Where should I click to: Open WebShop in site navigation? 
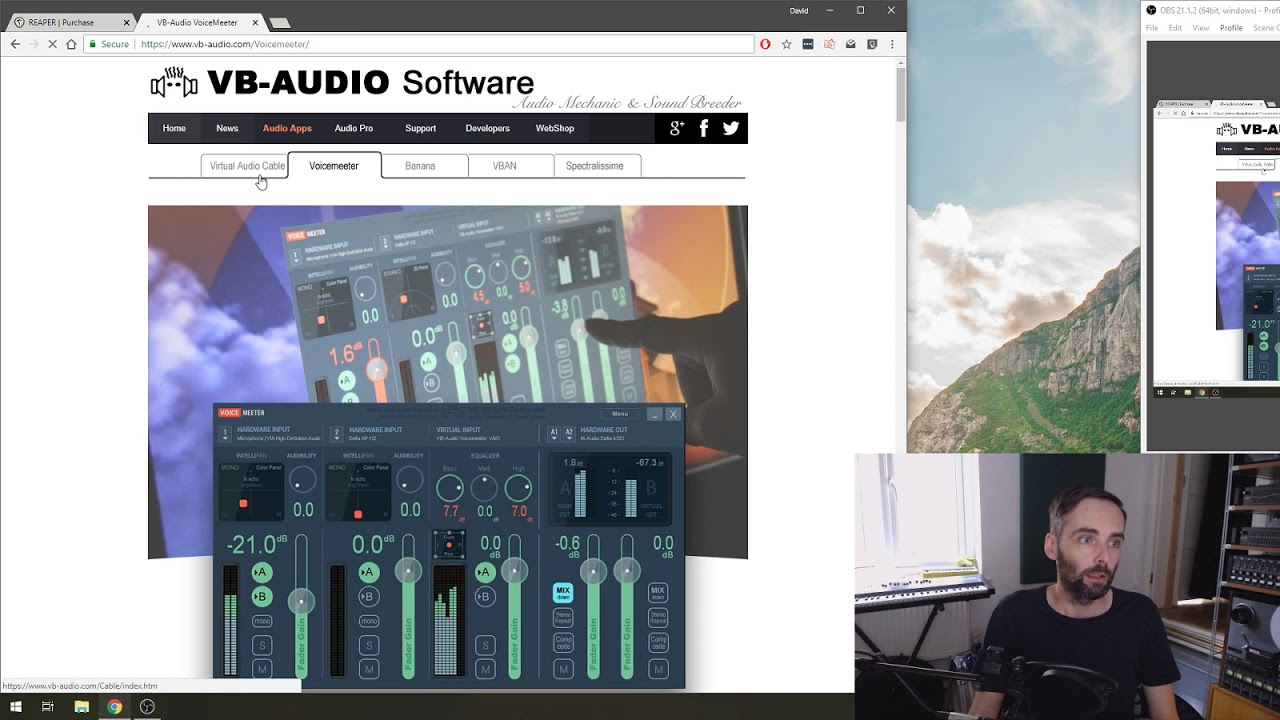click(x=555, y=128)
